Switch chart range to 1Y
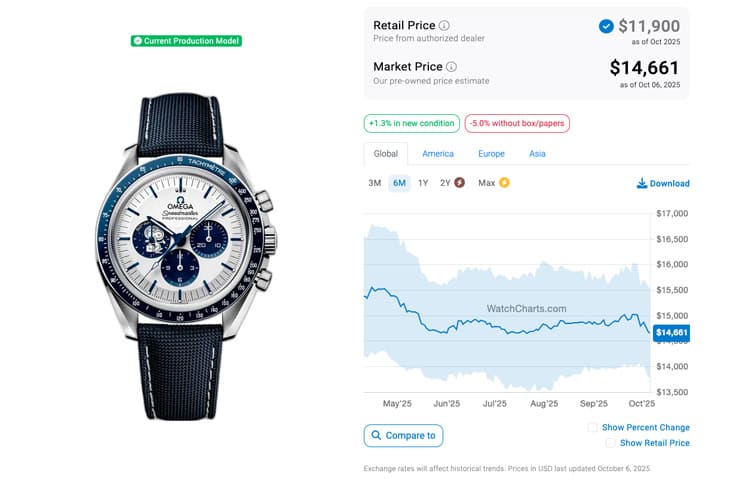 pos(423,183)
